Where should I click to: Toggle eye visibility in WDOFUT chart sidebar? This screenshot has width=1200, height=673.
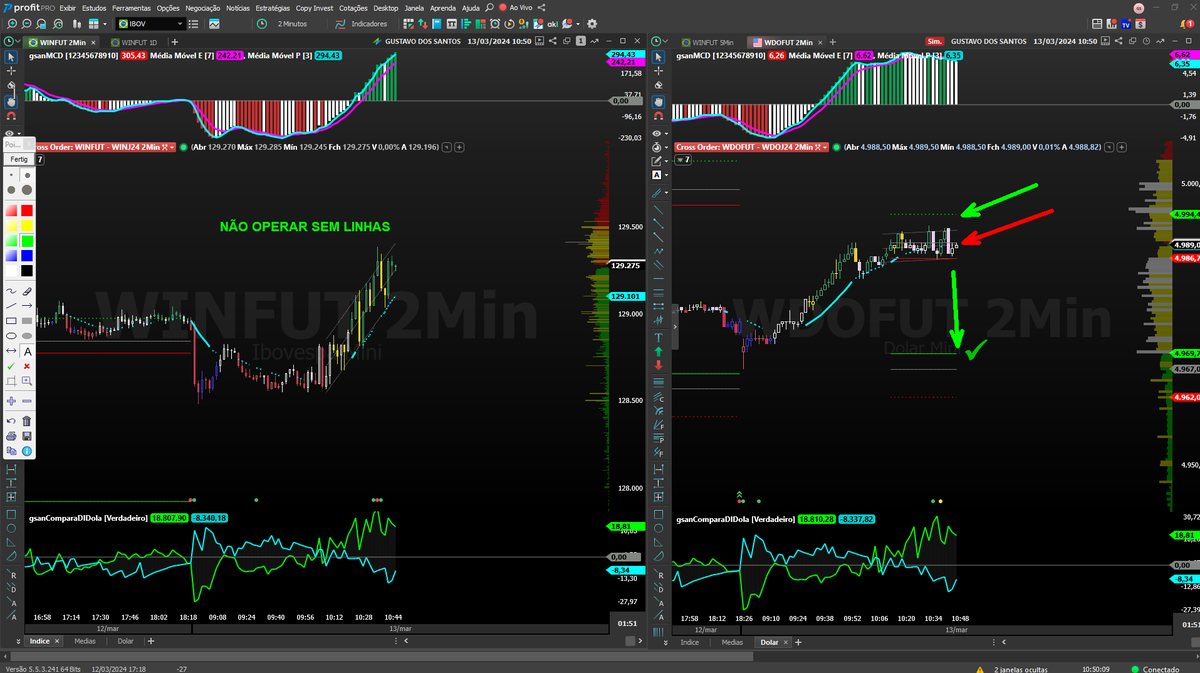658,131
